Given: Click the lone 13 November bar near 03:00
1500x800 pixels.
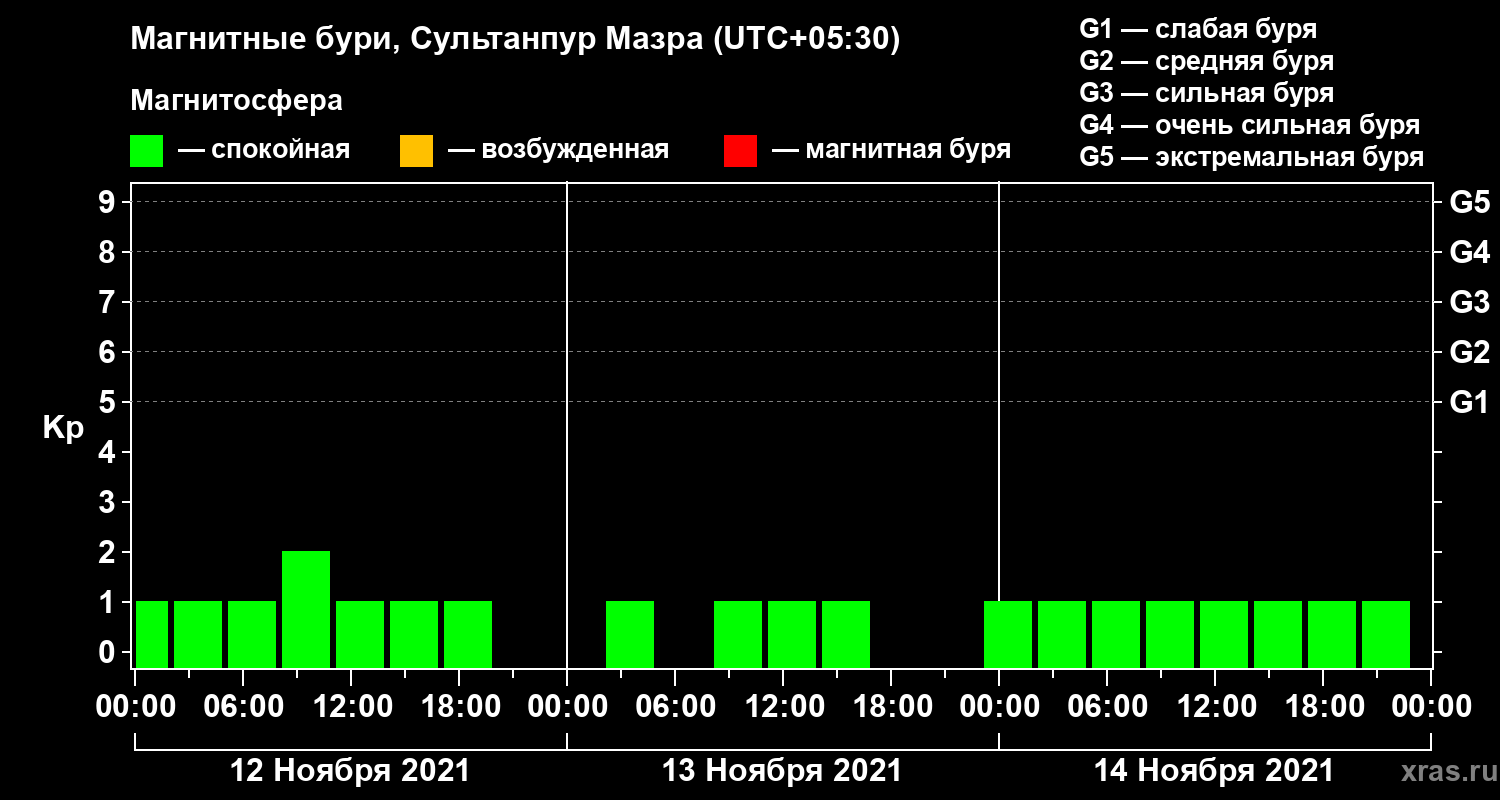Looking at the screenshot, I should click(x=630, y=634).
